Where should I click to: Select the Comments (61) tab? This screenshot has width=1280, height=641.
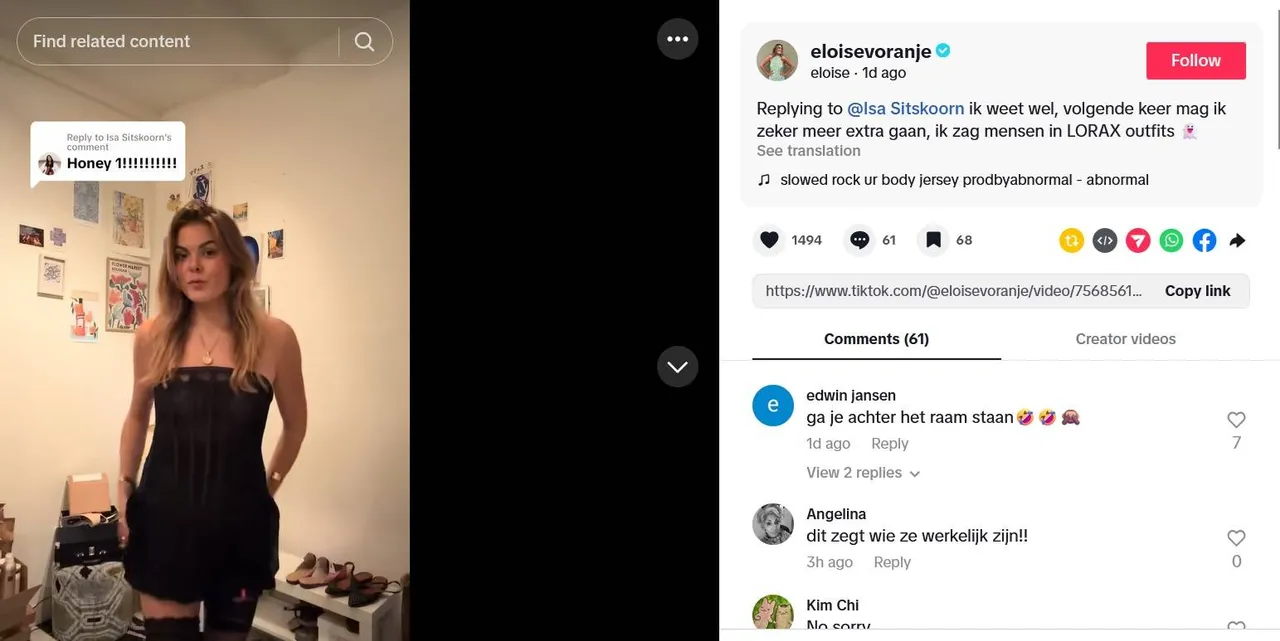click(876, 339)
